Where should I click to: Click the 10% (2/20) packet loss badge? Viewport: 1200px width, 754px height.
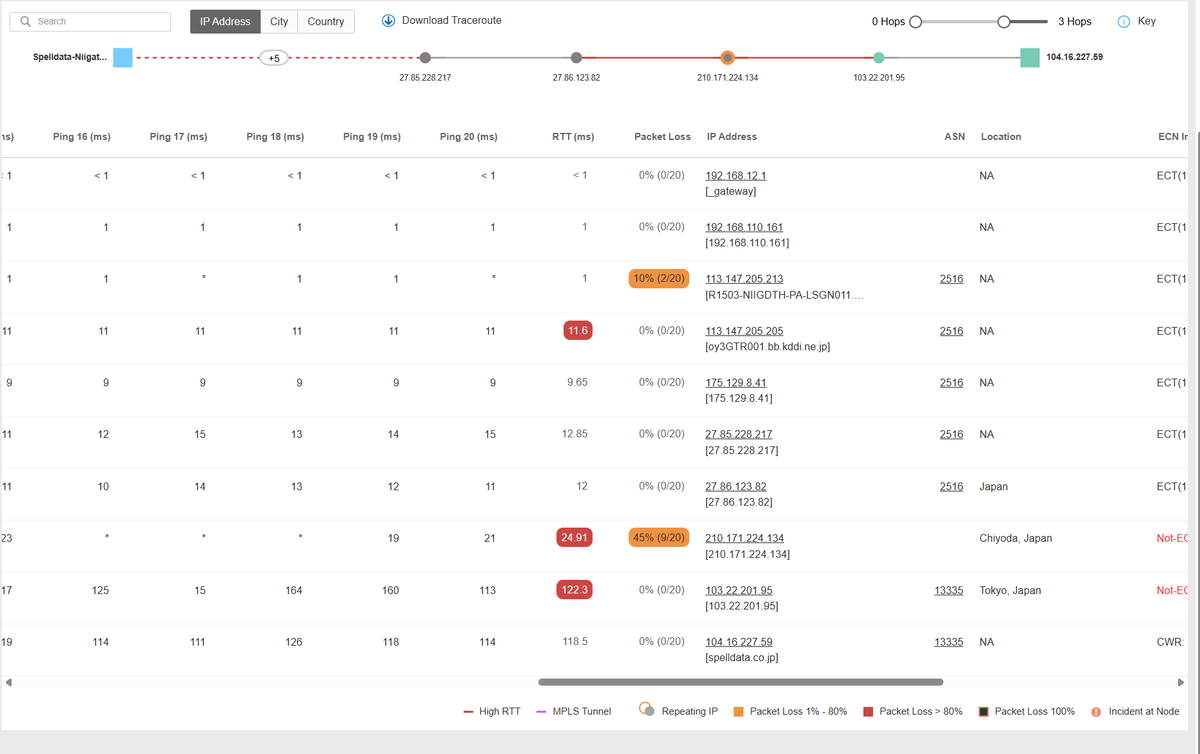[658, 278]
